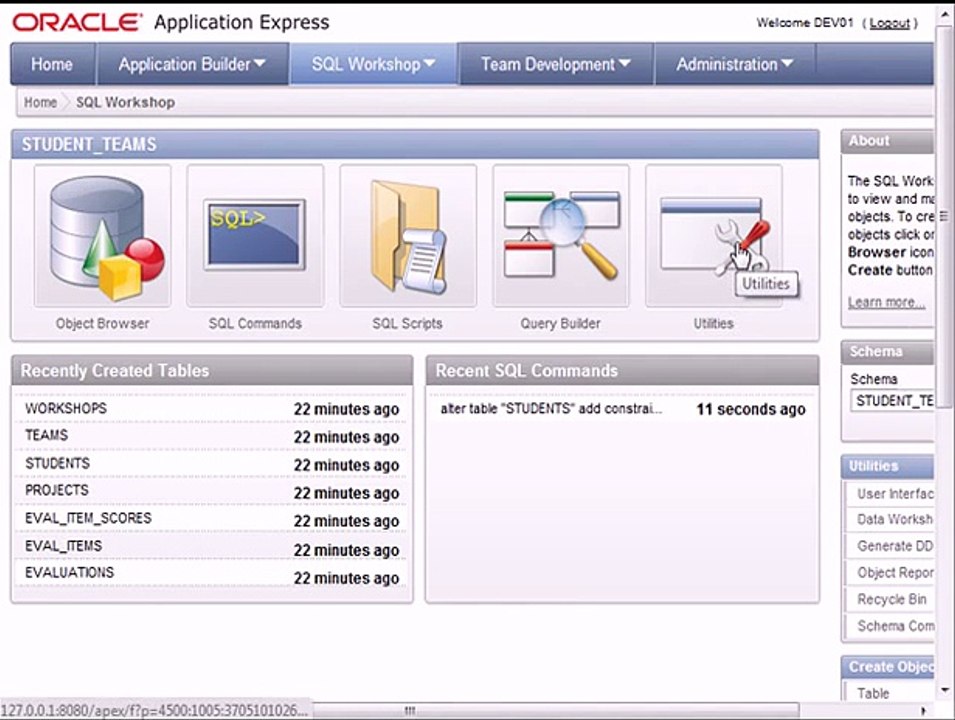The width and height of the screenshot is (955, 720).
Task: Expand the SQL Workshop dropdown arrow
Action: (x=429, y=63)
